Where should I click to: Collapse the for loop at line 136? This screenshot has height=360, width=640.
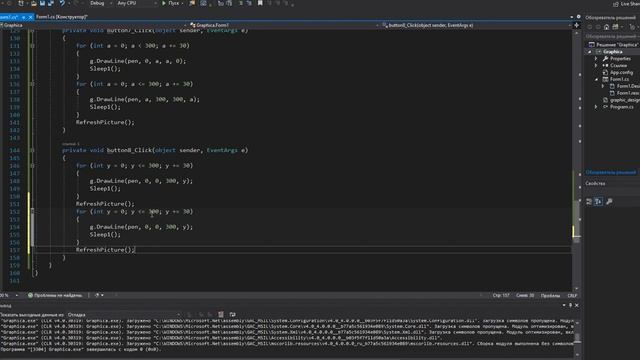(32, 84)
